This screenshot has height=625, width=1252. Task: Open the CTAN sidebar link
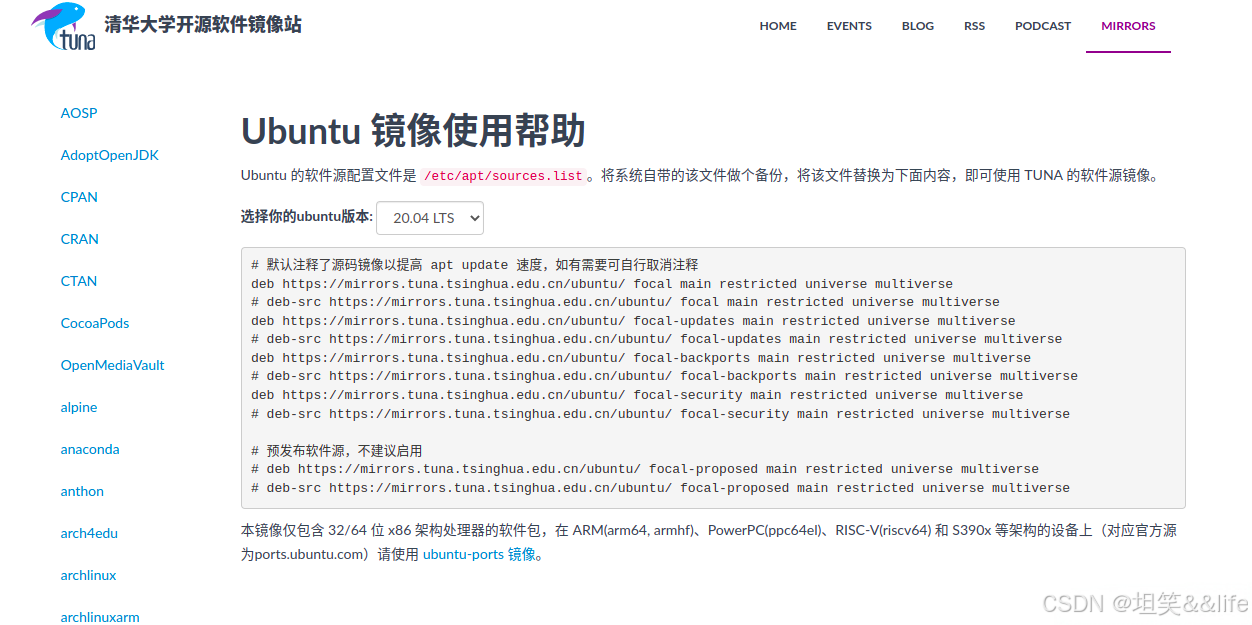[79, 281]
